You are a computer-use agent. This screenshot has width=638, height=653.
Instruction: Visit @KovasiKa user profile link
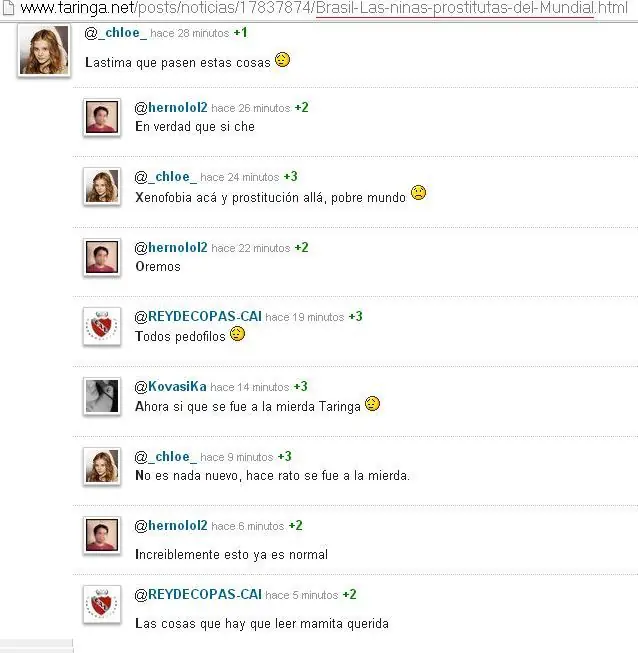pos(170,387)
